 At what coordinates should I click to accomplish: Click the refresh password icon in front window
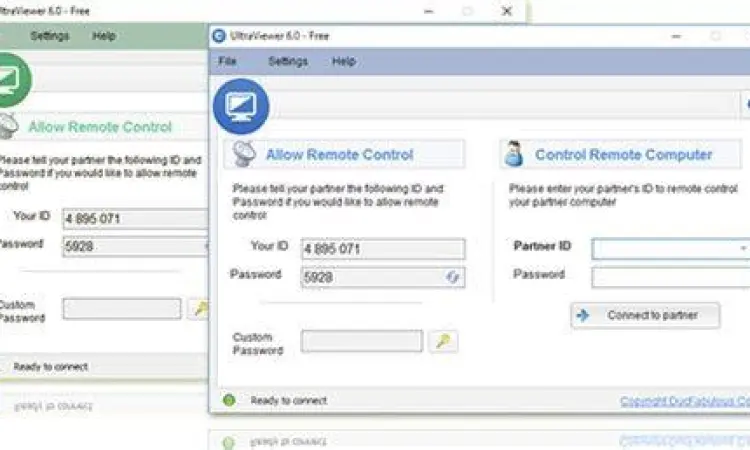click(454, 277)
